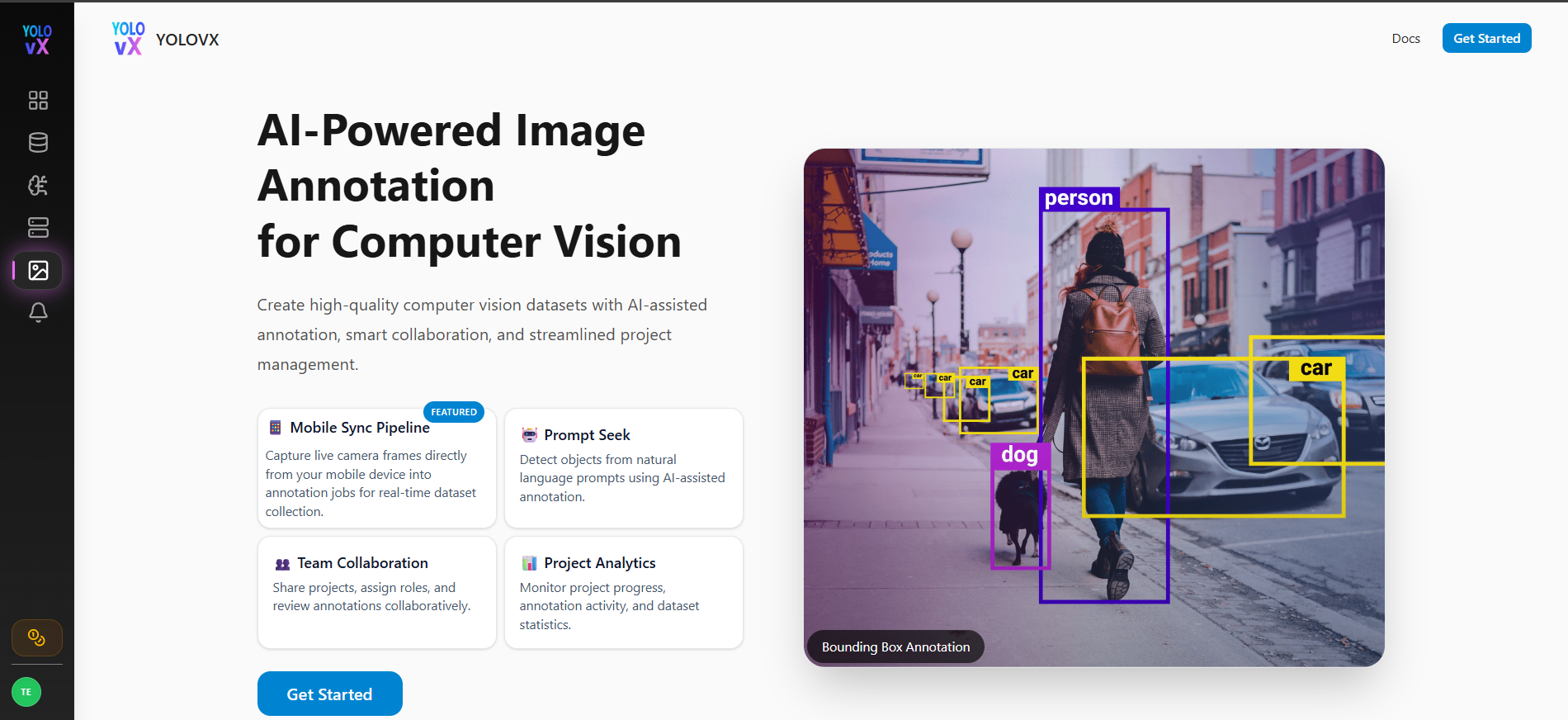
Task: Open the datasets database icon in sidebar
Action: pos(38,143)
